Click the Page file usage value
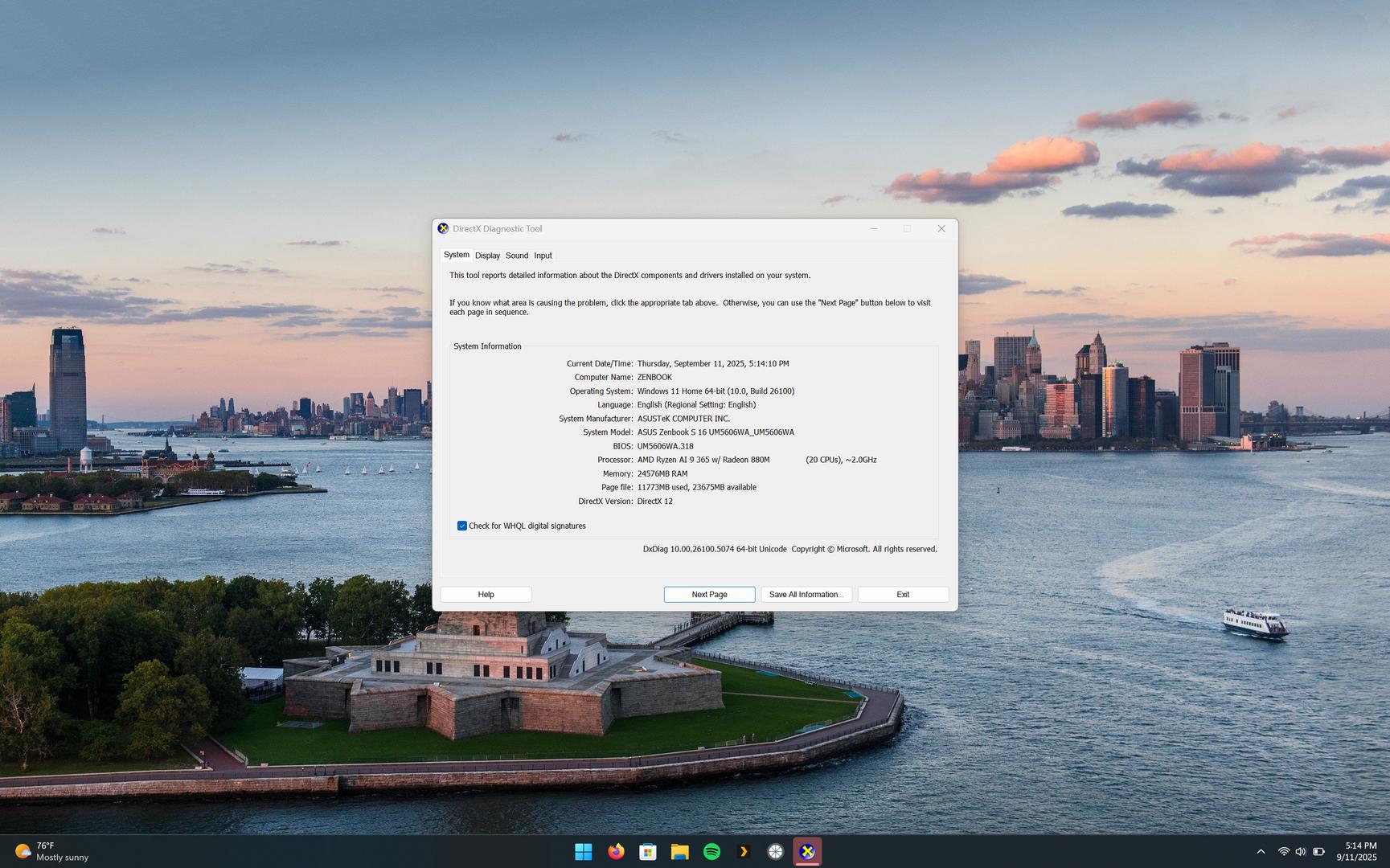The width and height of the screenshot is (1390, 868). pos(696,487)
